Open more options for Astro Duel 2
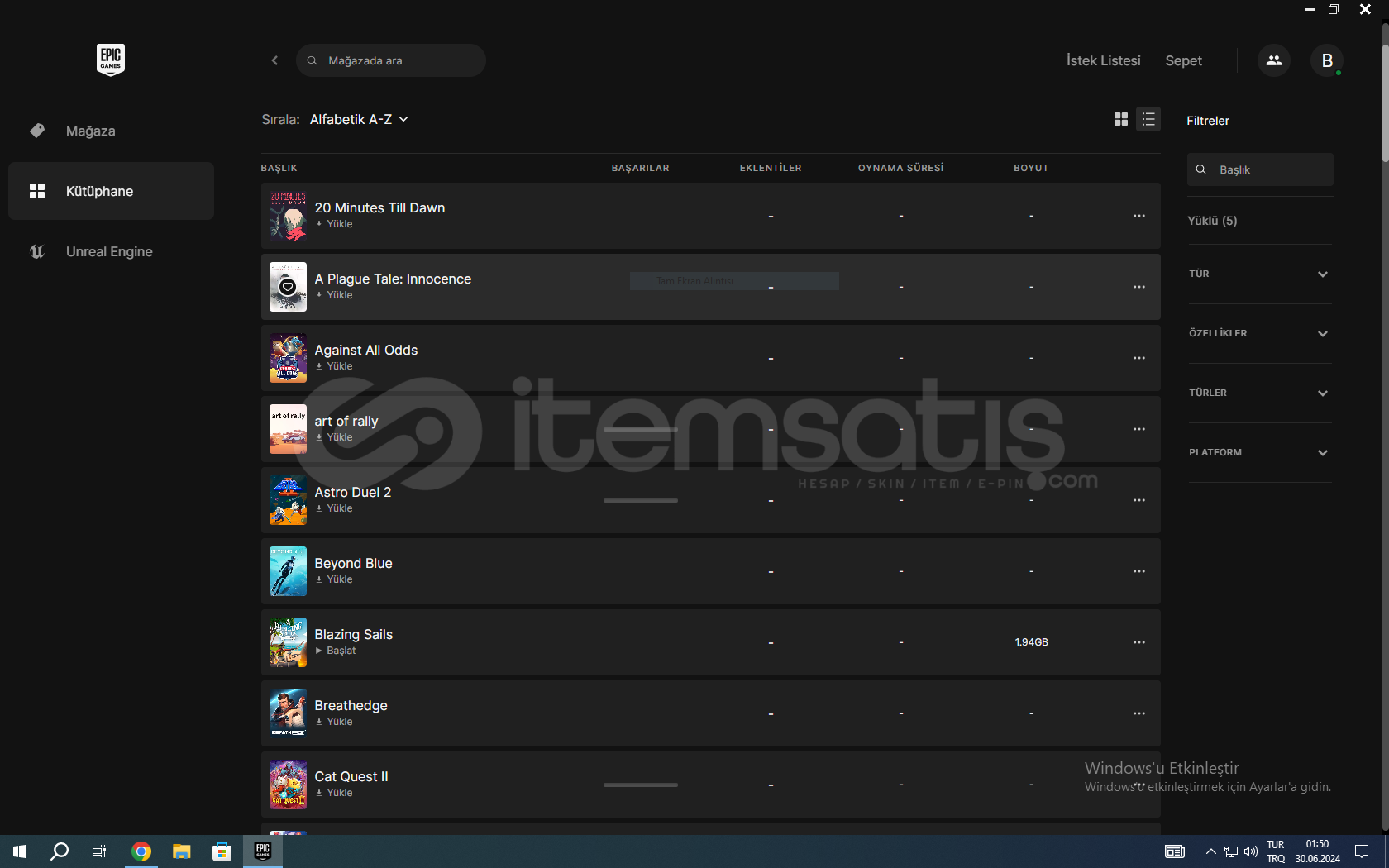This screenshot has width=1389, height=868. tap(1139, 500)
